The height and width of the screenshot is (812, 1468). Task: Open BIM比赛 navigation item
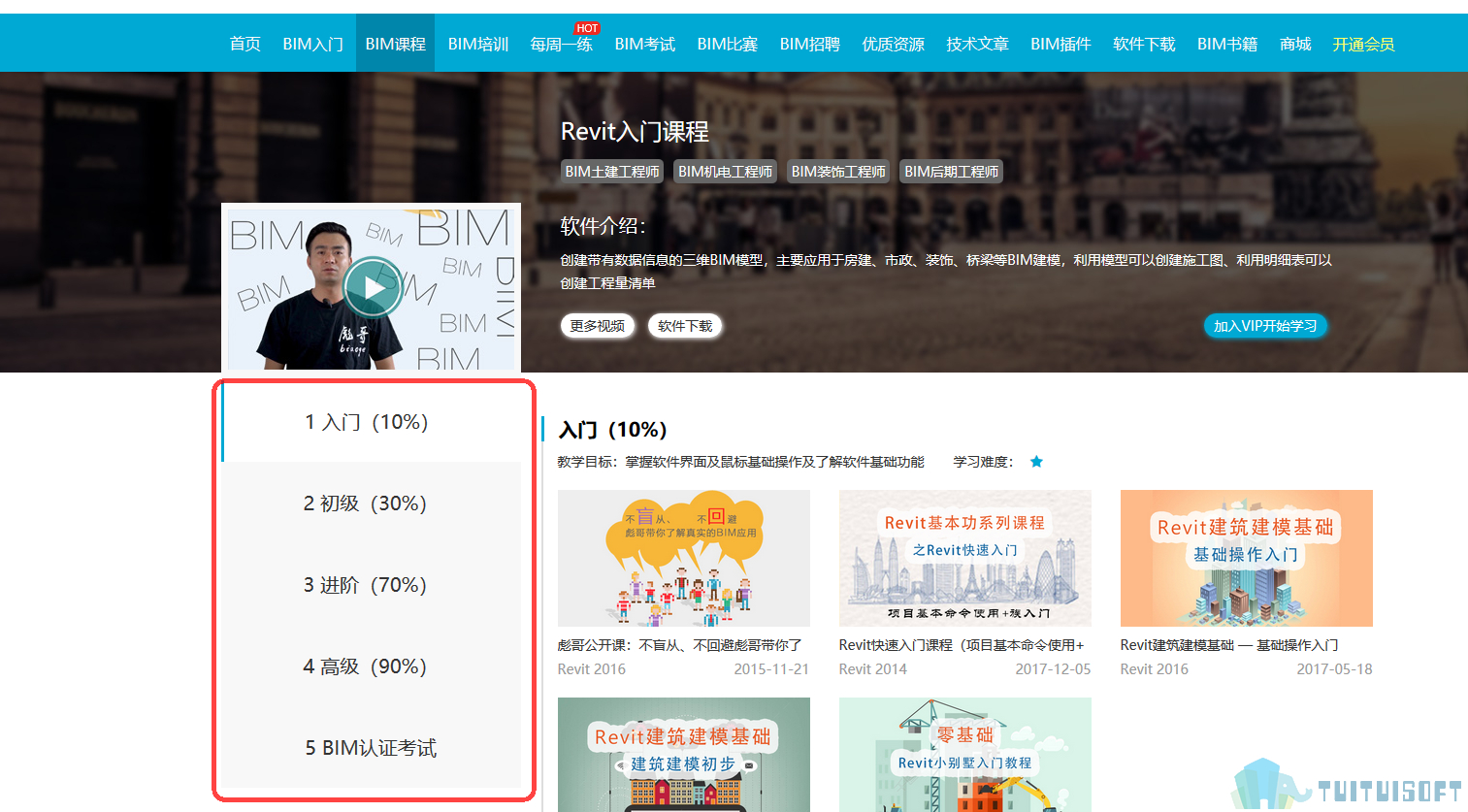tap(728, 44)
